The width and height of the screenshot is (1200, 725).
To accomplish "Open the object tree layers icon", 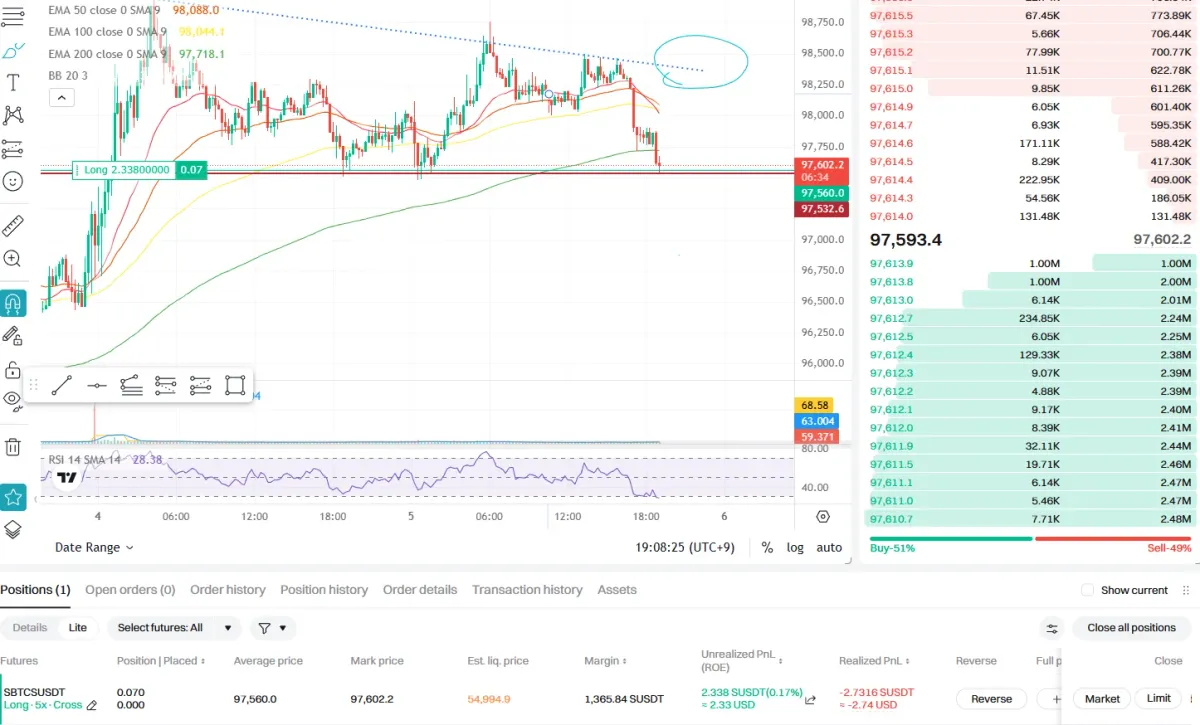I will tap(13, 529).
